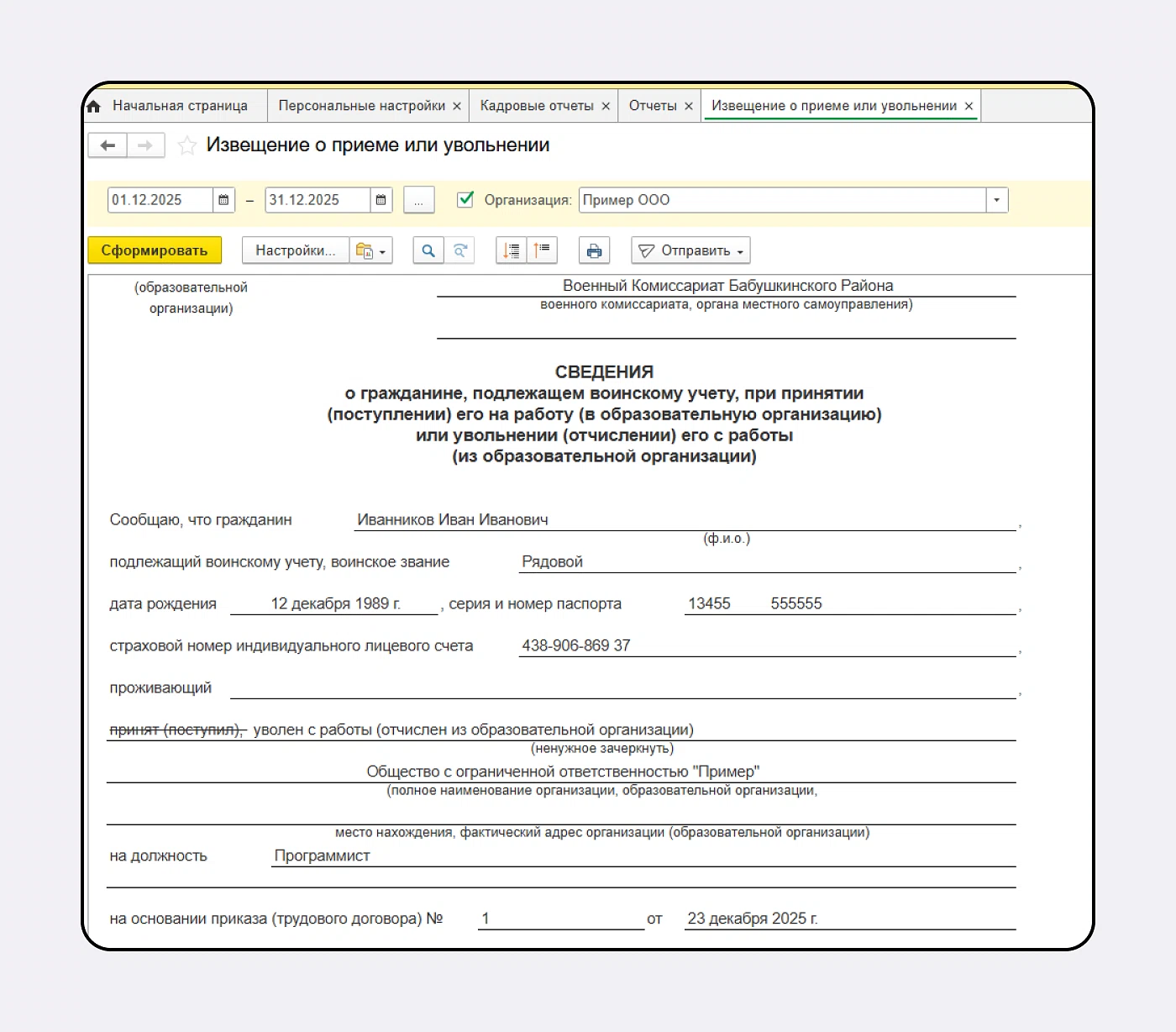Go forward with the right arrow button
This screenshot has height=1032, width=1176.
pos(145,145)
